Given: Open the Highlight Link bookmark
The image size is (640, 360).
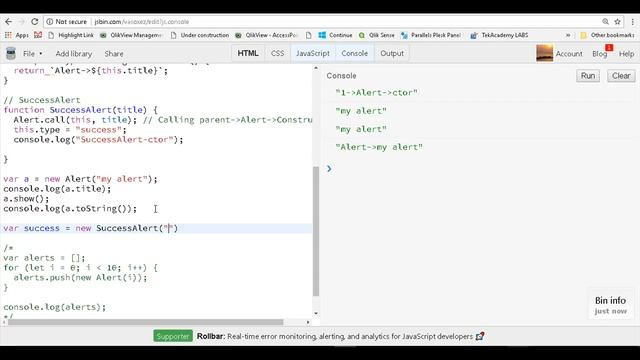Looking at the screenshot, I should 71,35.
